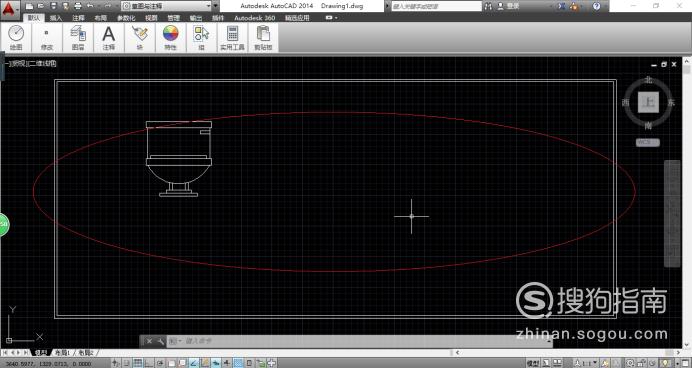Toggle polar tracking in the status bar

(x=160, y=363)
